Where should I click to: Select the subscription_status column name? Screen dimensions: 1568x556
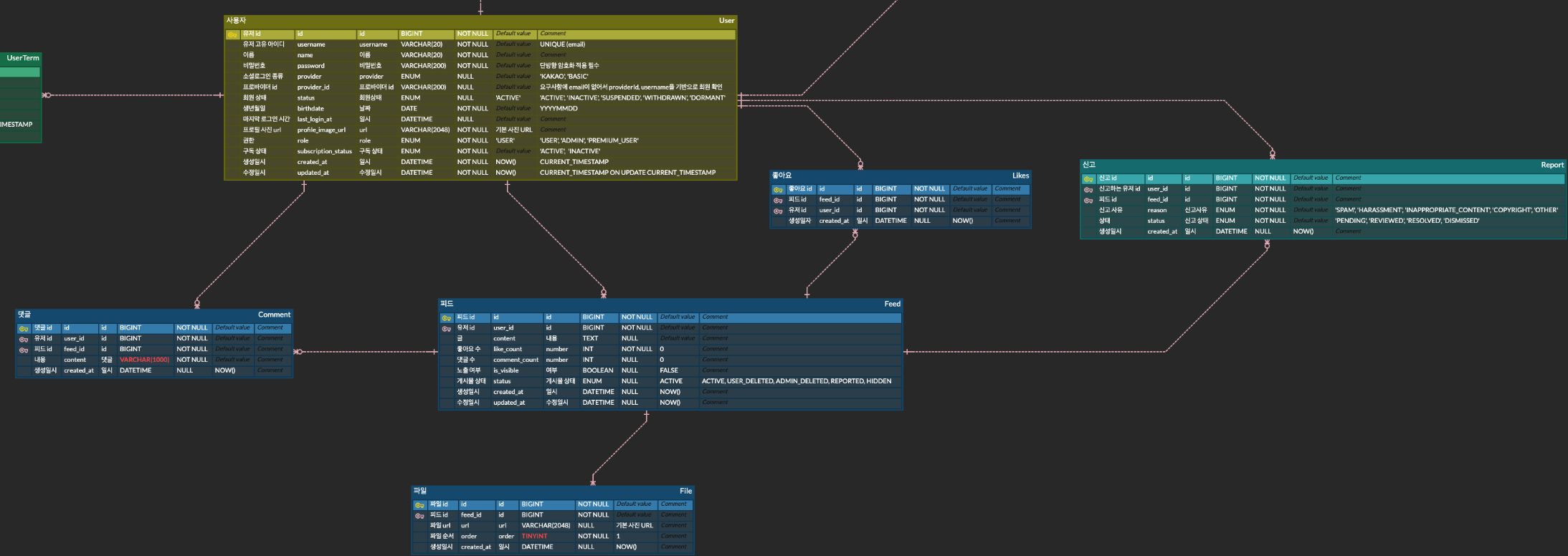325,151
